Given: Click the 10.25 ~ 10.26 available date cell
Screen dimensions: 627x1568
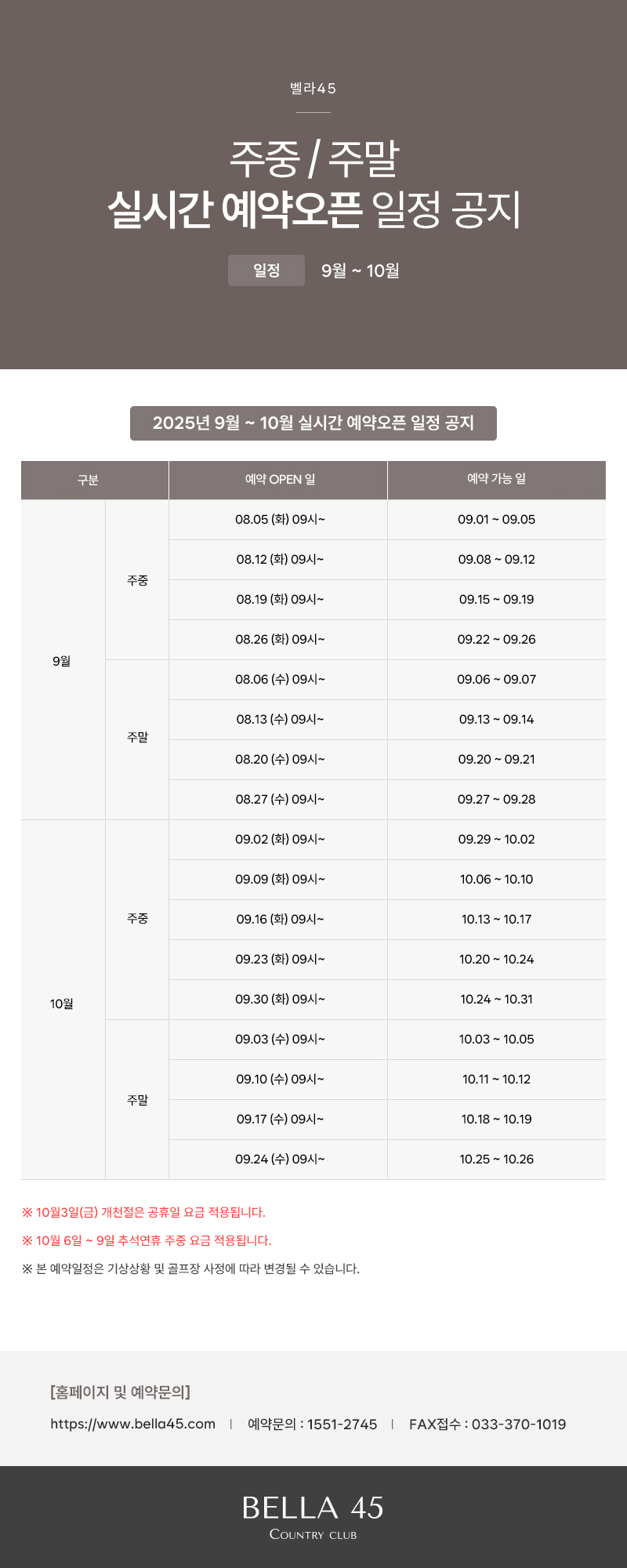Looking at the screenshot, I should (497, 1160).
